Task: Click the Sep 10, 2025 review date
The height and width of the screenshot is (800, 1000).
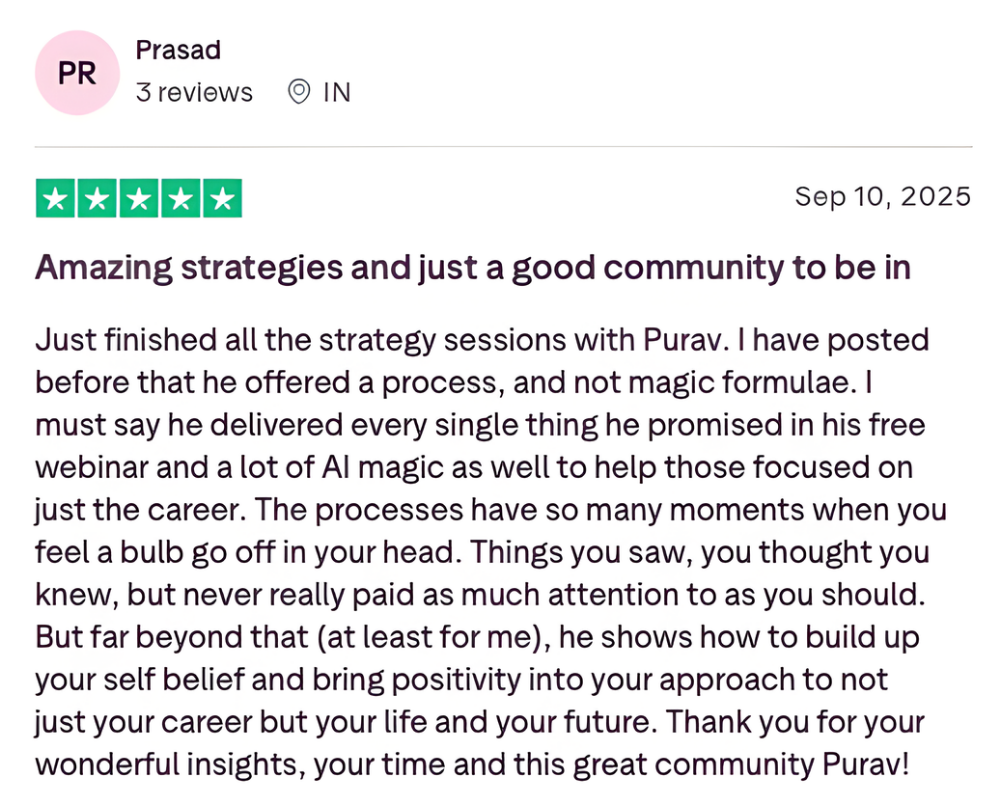Action: (882, 196)
